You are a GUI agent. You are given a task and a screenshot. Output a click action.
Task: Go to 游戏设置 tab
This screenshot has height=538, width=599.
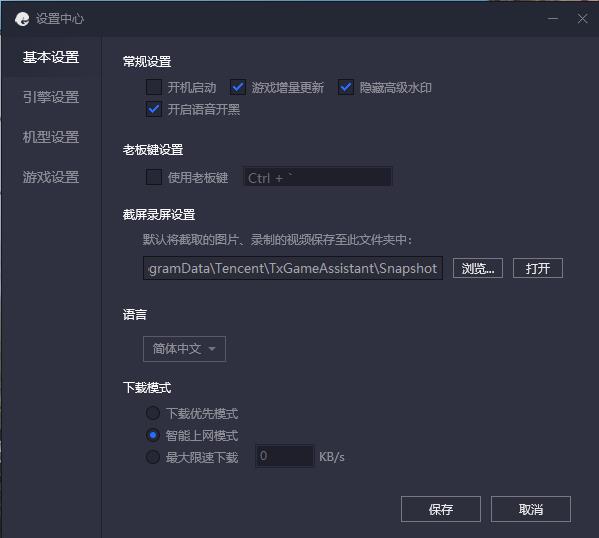tap(51, 177)
